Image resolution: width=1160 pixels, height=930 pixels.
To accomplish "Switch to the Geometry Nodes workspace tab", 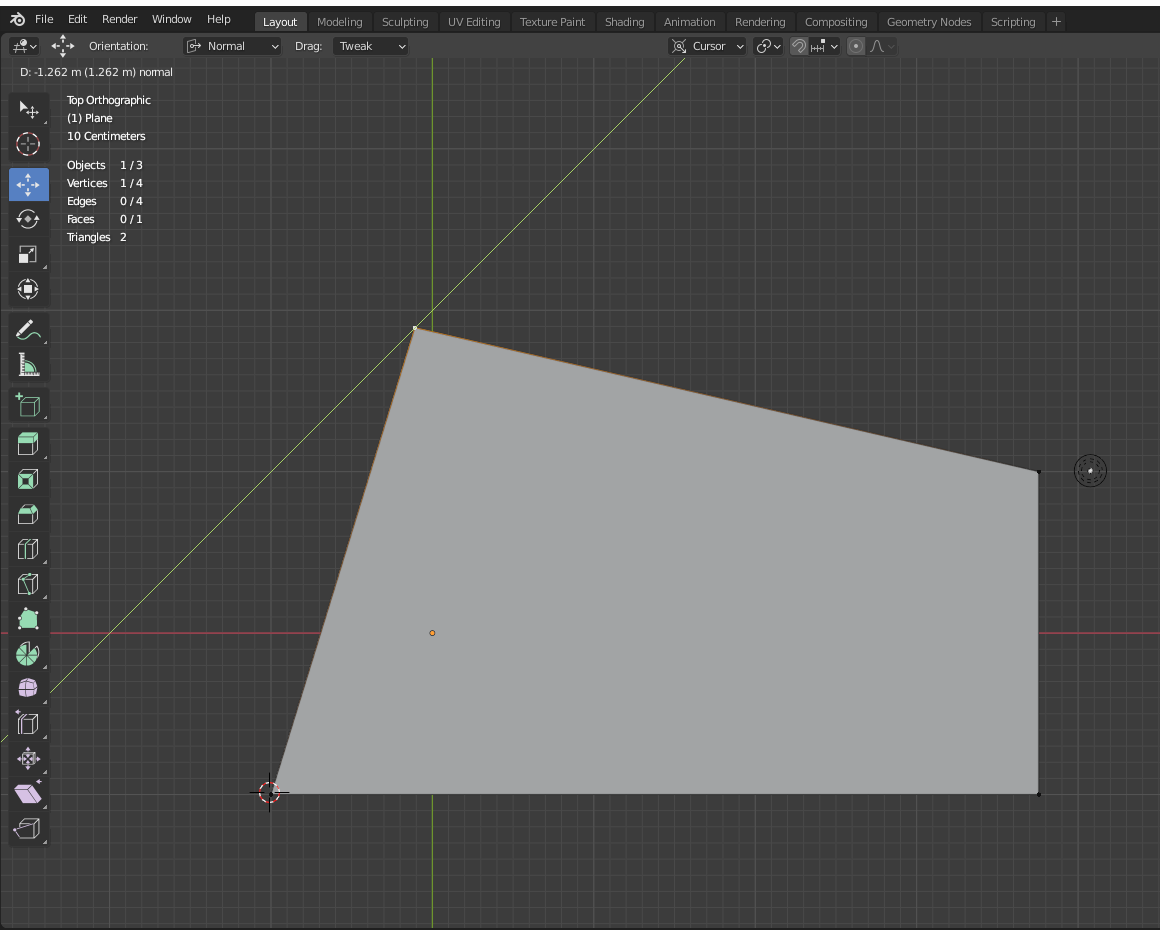I will [x=929, y=22].
